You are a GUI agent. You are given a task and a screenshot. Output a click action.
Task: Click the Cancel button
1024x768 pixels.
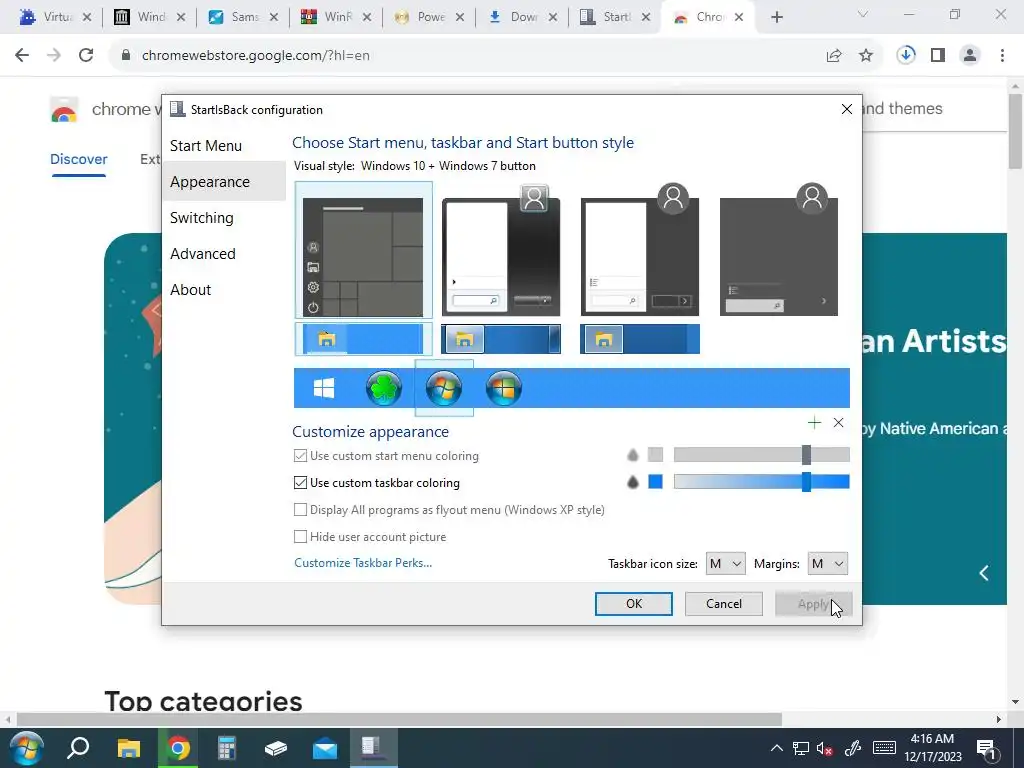(724, 603)
